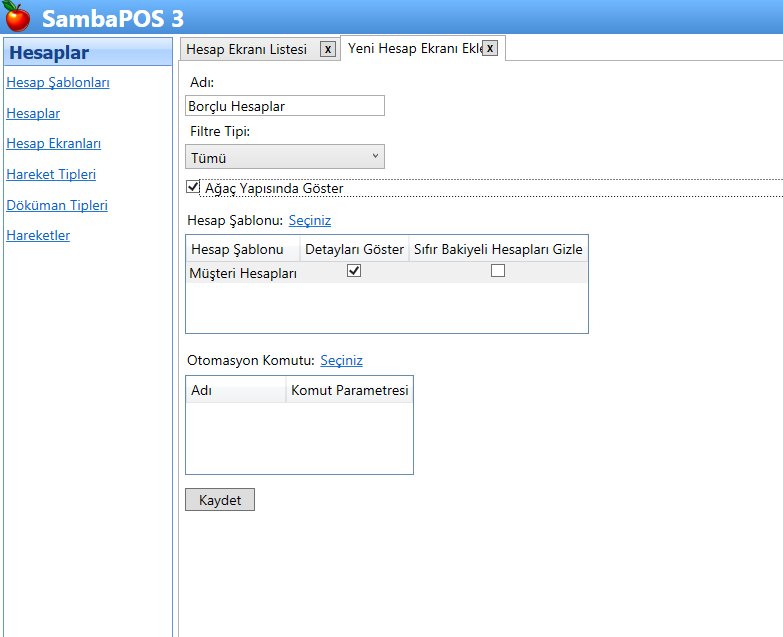This screenshot has height=637, width=783.
Task: Enable Sıfır Bakiyeli Hesapları Gizle checkbox
Action: (x=498, y=271)
